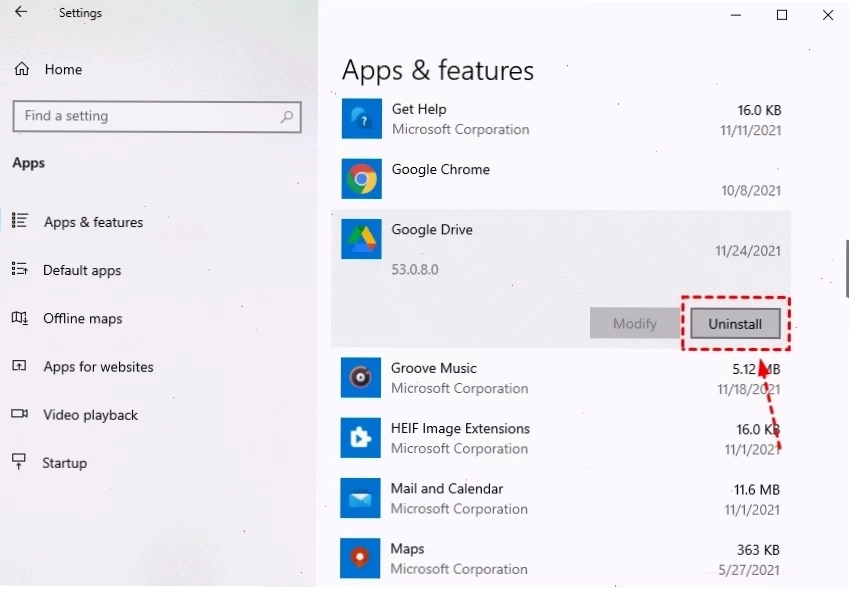849x589 pixels.
Task: Click the HEIF Image Extensions app icon
Action: 361,437
